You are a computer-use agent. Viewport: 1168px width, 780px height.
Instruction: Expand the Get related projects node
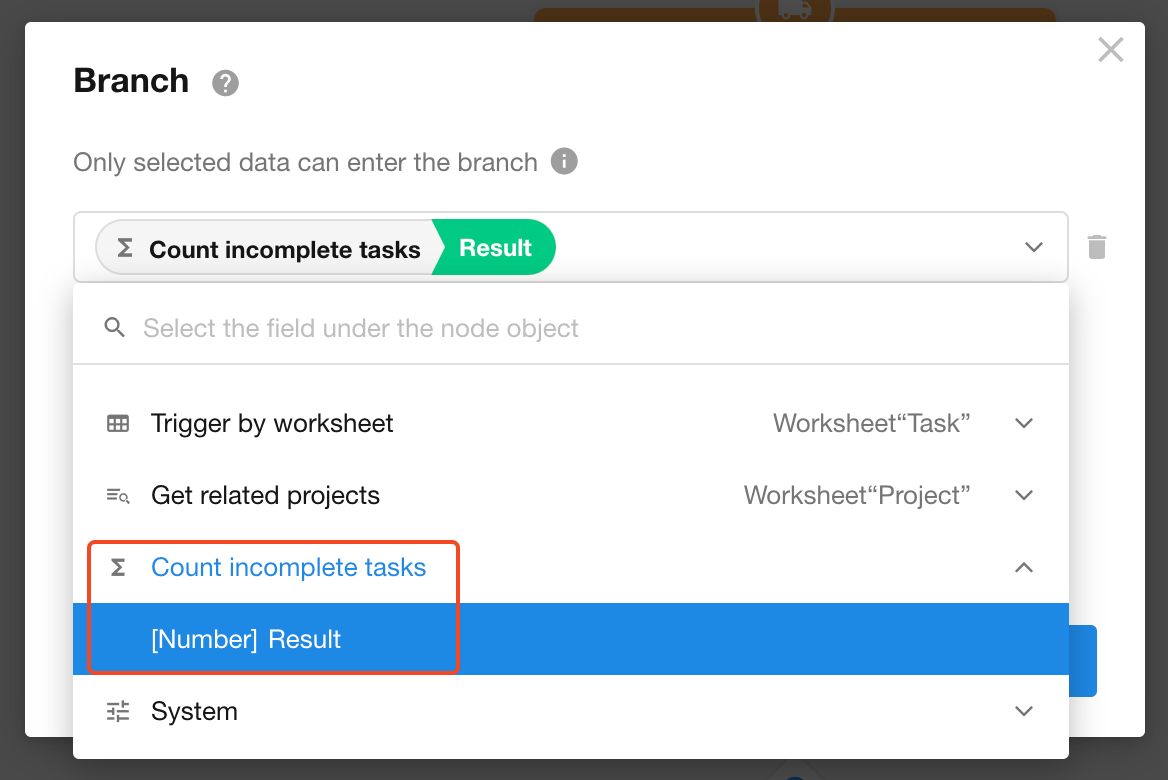point(1023,496)
